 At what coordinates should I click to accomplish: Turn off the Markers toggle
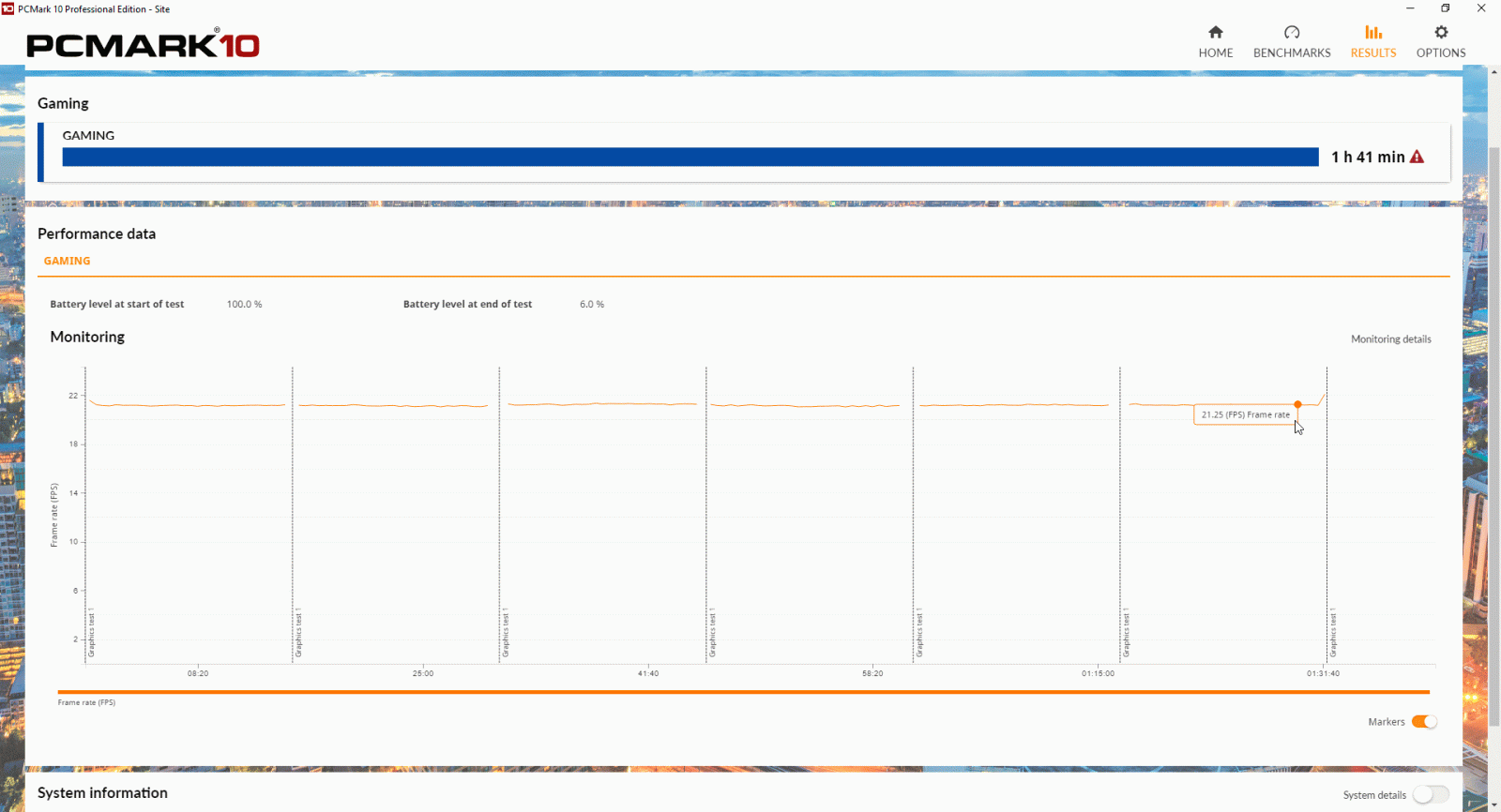pyautogui.click(x=1424, y=722)
